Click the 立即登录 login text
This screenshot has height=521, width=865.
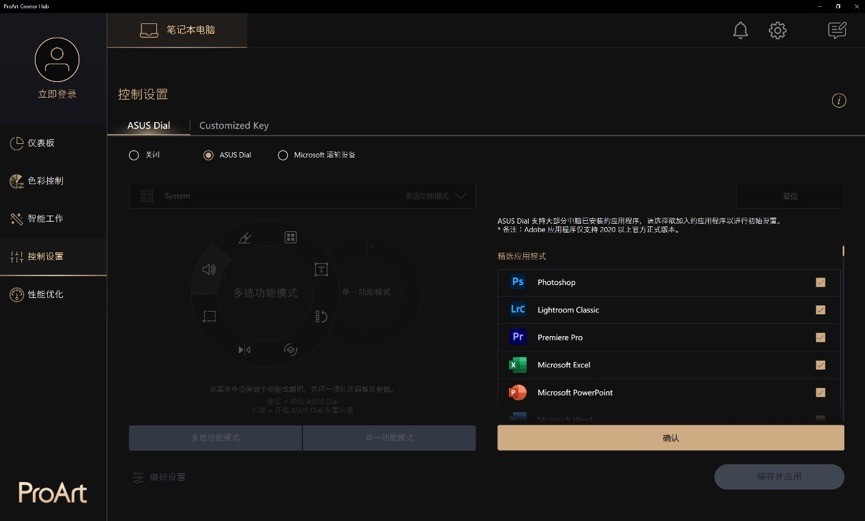(57, 94)
